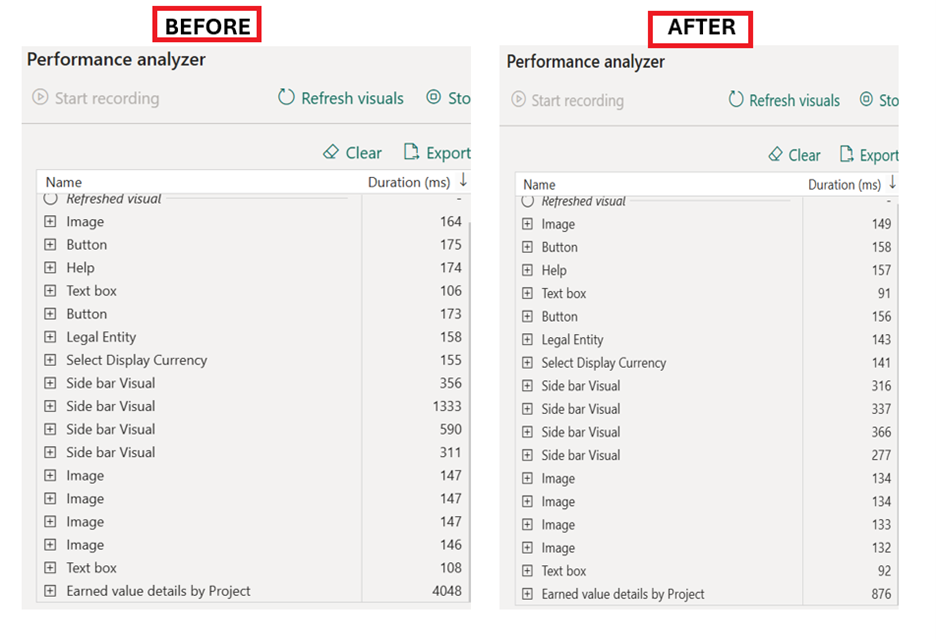Expand Earned value details by Project showing 4048
This screenshot has height=640, width=936.
(x=51, y=591)
